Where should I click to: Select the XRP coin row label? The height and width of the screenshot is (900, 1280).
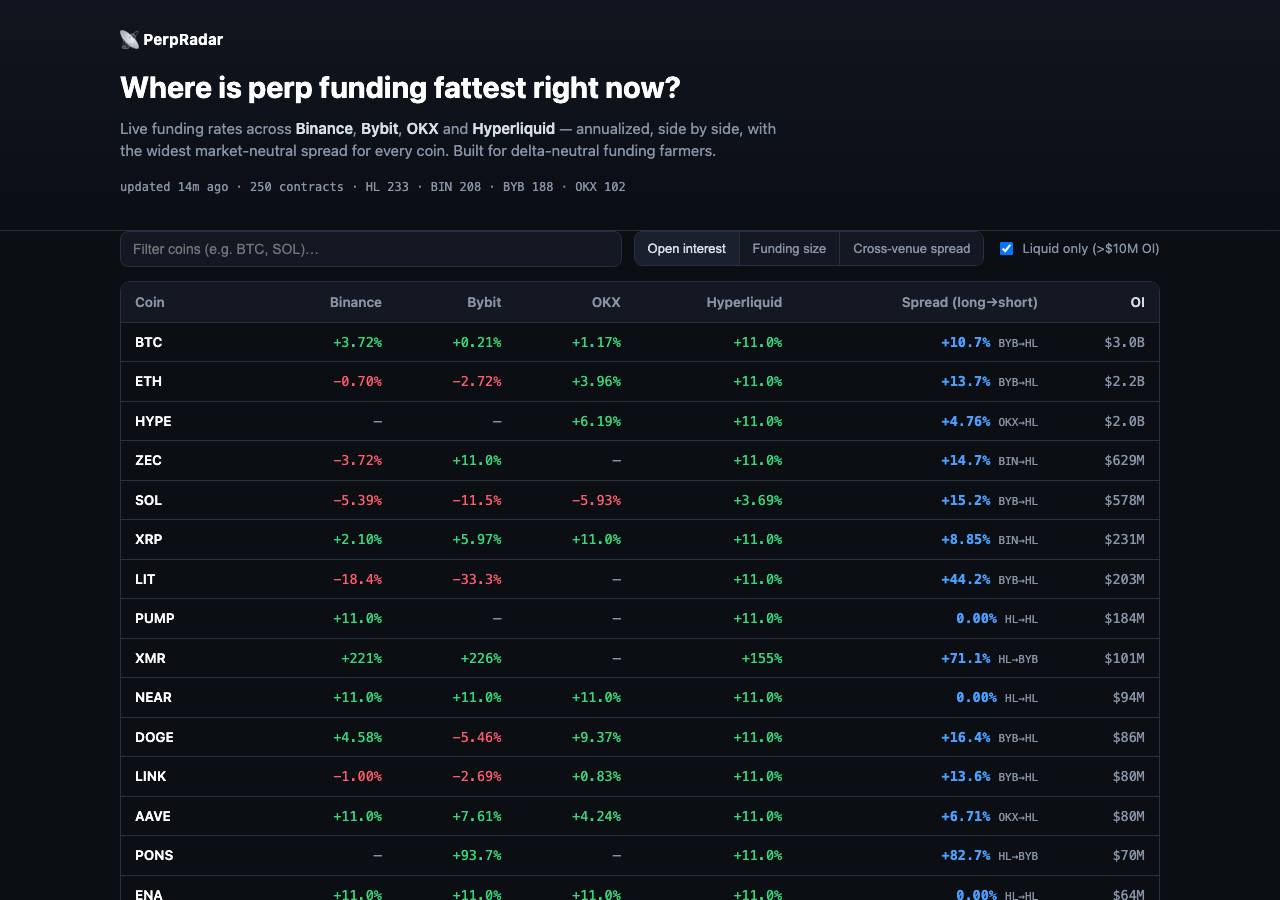[148, 539]
